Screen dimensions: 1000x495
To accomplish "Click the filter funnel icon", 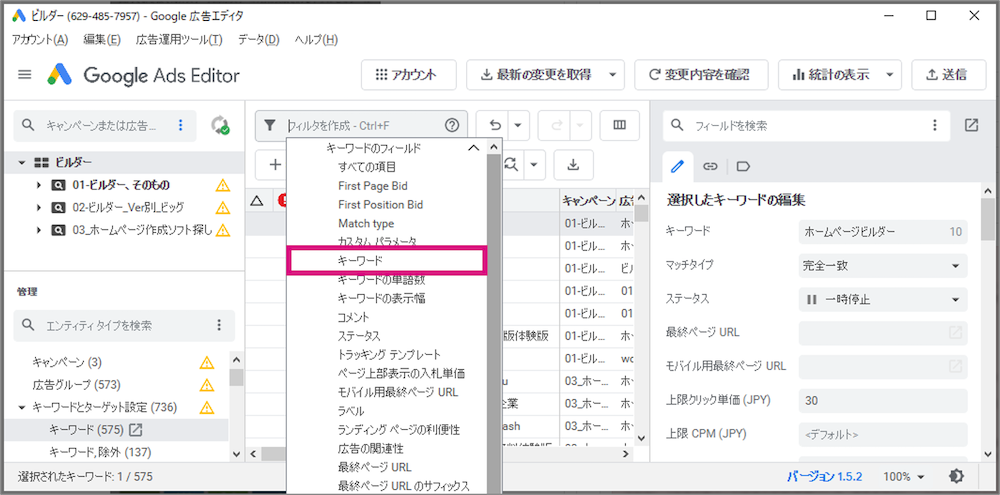I will click(270, 126).
